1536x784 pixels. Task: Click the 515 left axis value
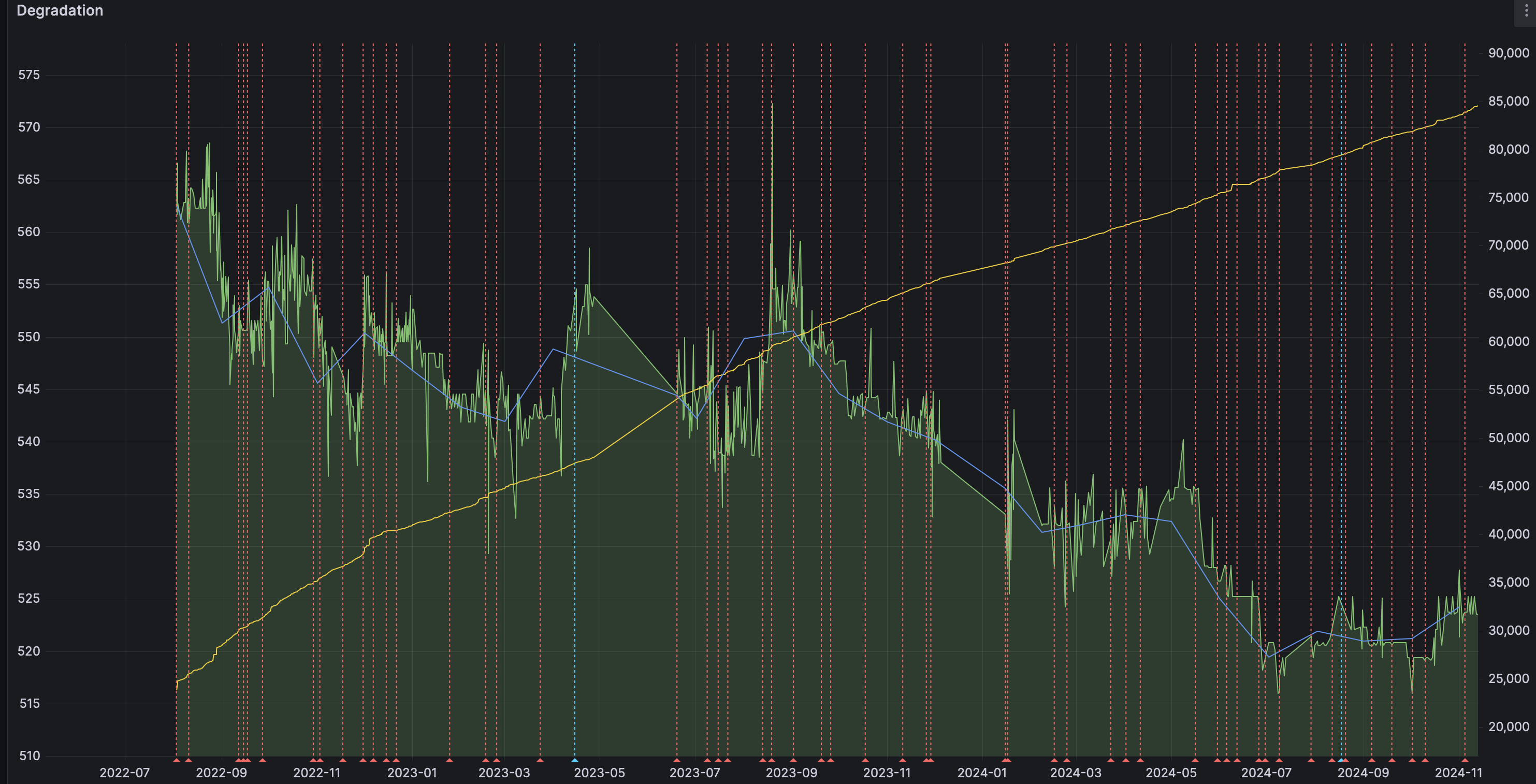pyautogui.click(x=29, y=704)
